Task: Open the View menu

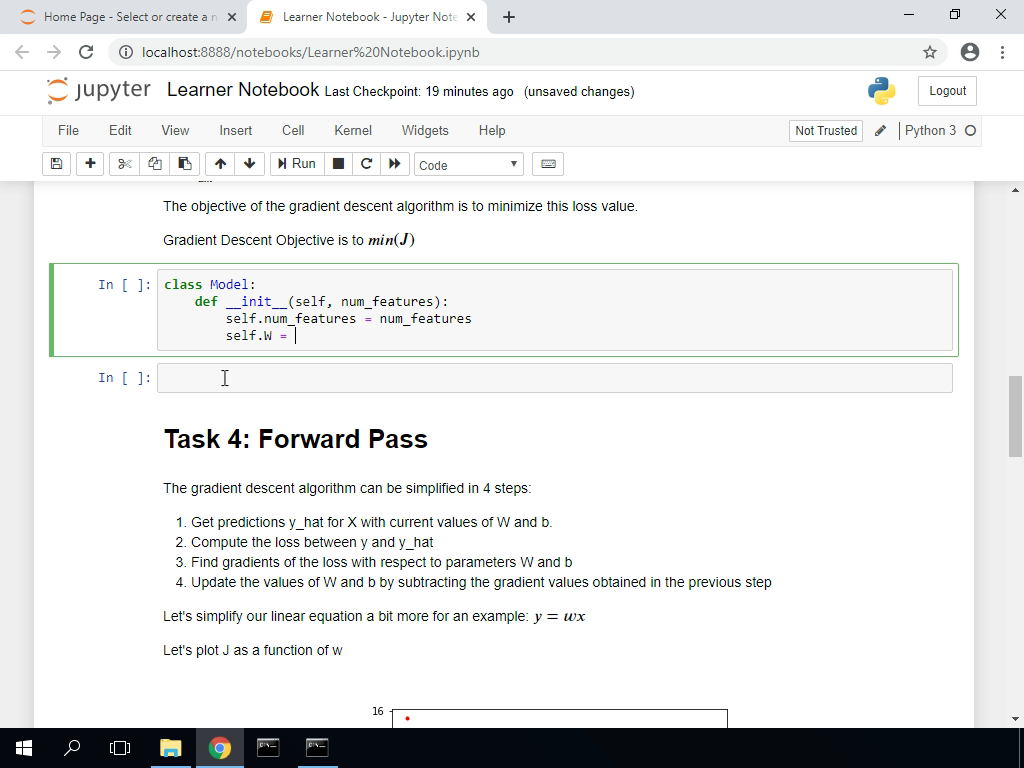Action: pyautogui.click(x=175, y=131)
